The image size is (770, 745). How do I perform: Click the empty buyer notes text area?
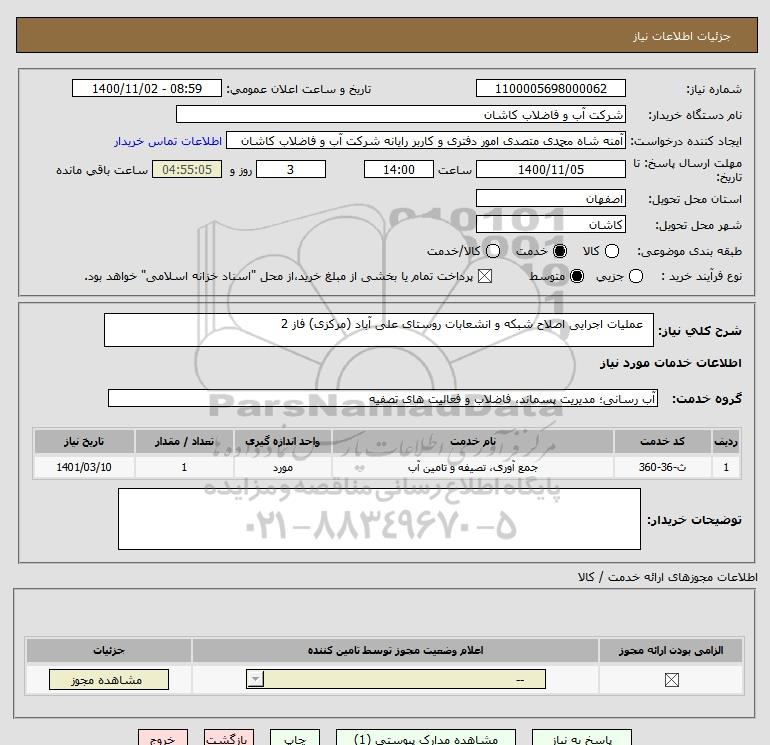(x=379, y=519)
